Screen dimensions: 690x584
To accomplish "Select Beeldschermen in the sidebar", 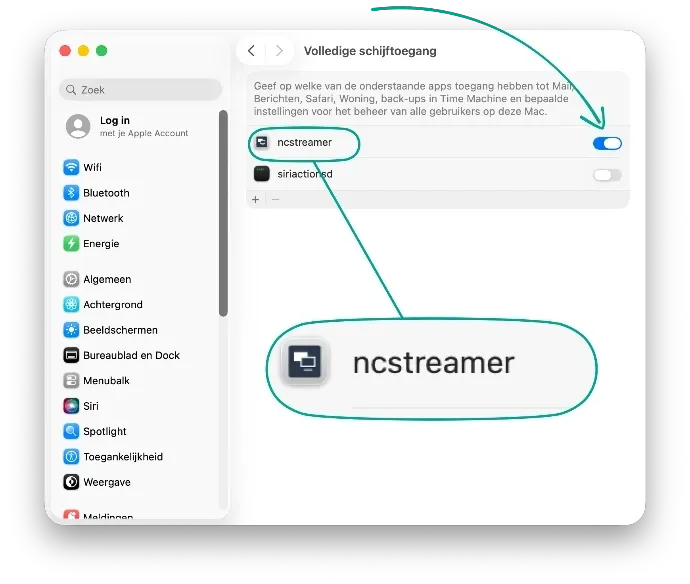I will coord(120,330).
